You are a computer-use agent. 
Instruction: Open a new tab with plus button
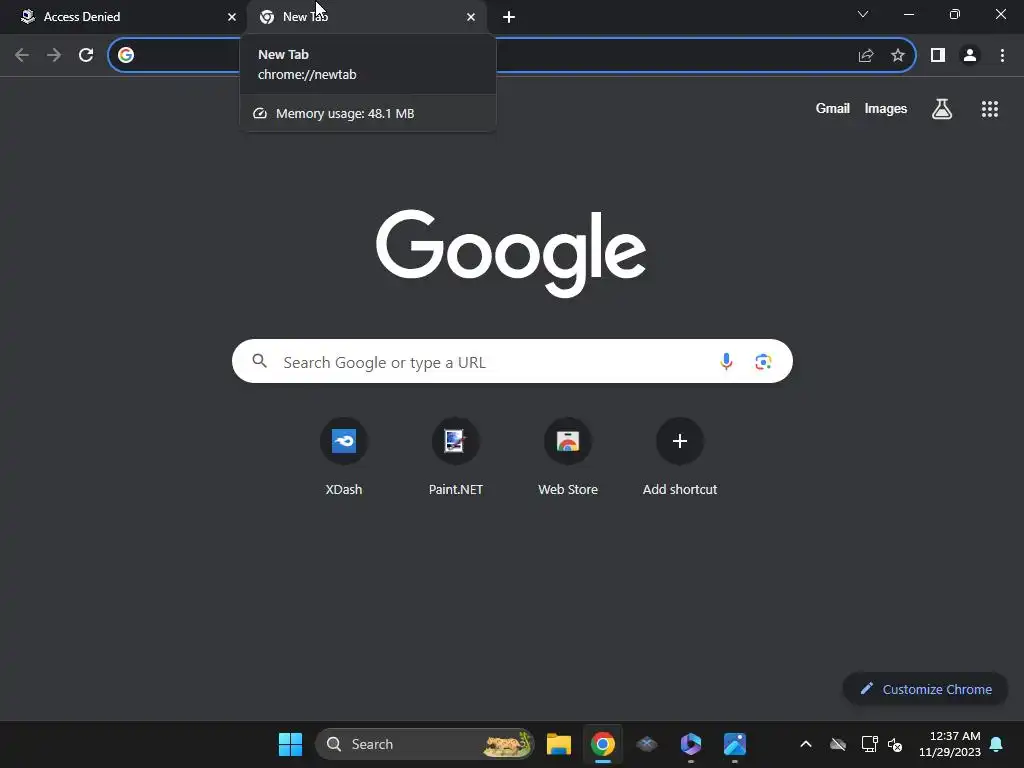(509, 17)
